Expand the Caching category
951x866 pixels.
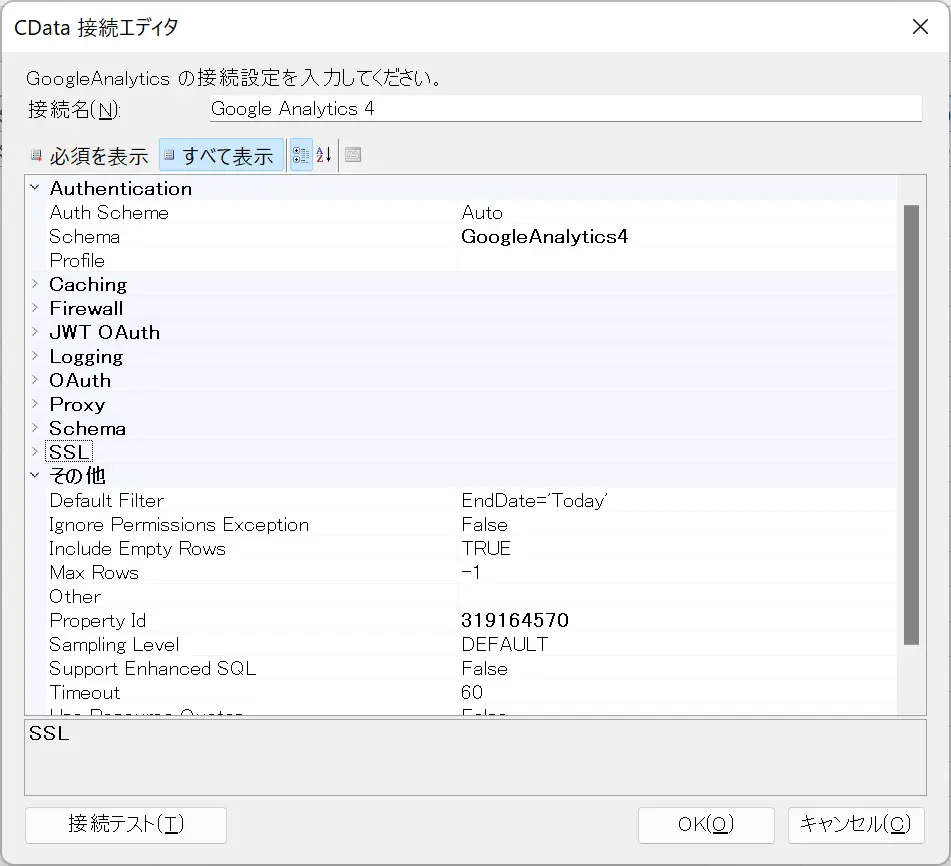(35, 284)
